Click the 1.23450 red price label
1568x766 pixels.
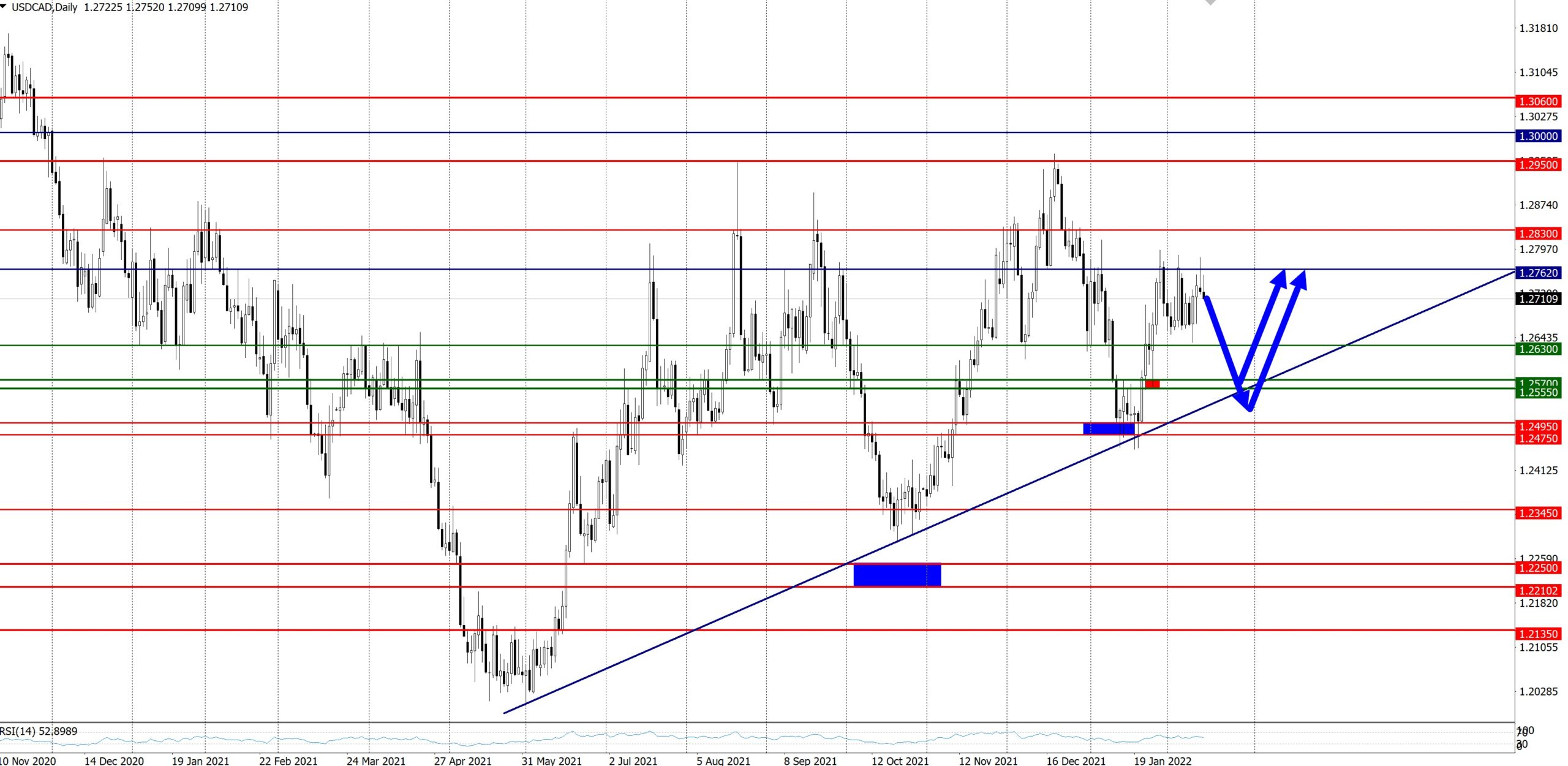[1539, 514]
